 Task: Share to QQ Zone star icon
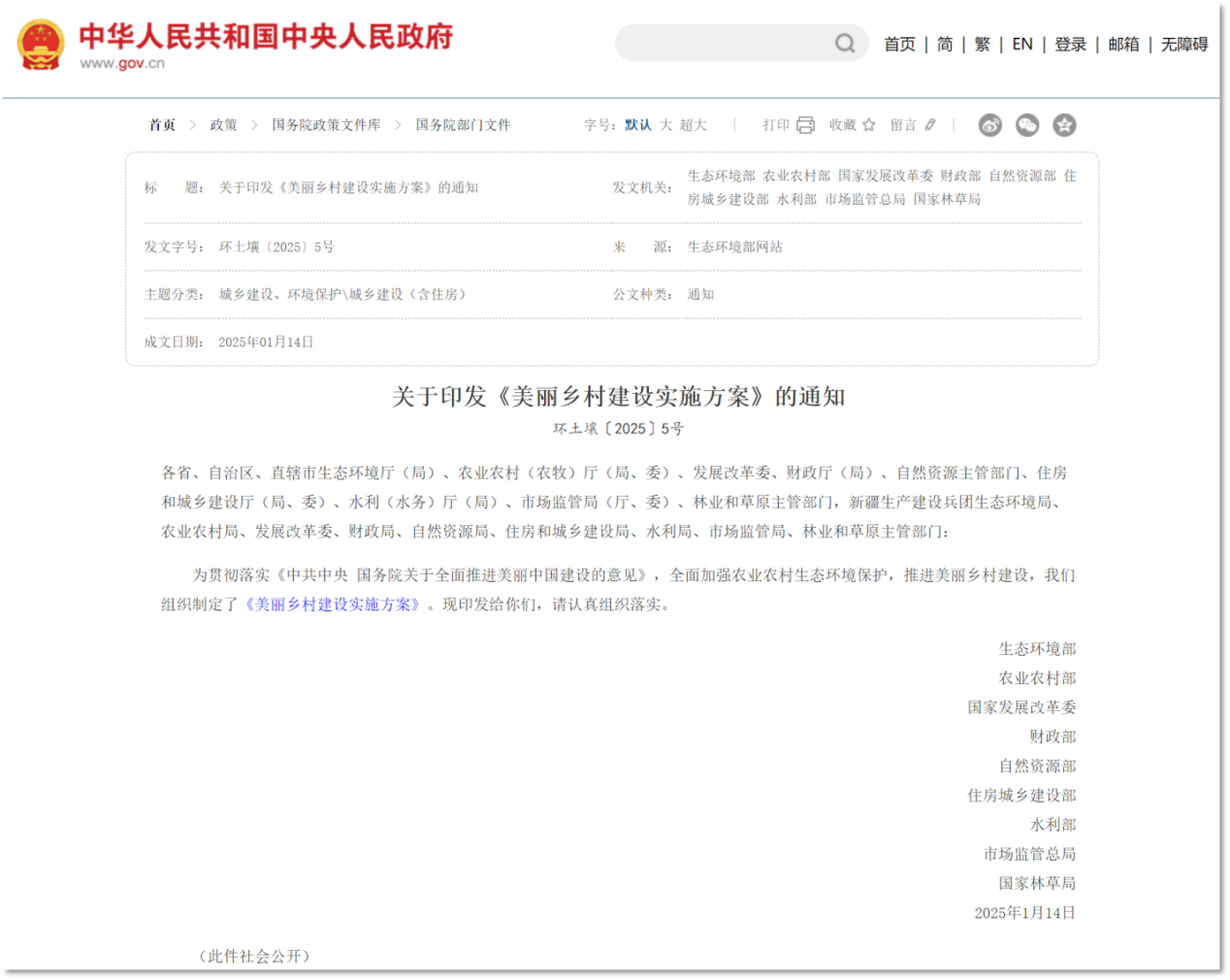(x=1064, y=125)
